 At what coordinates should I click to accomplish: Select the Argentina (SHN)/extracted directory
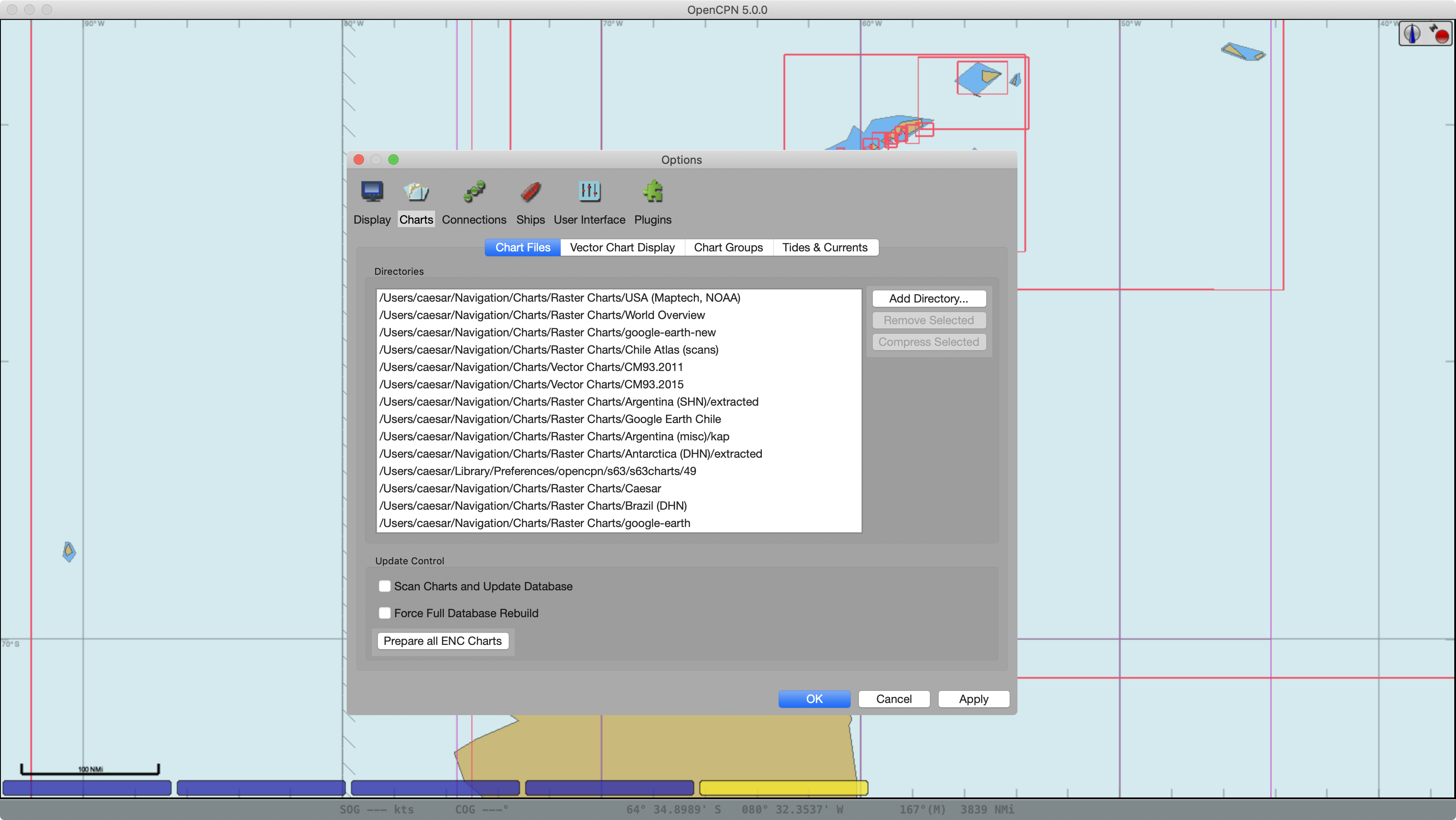[x=619, y=402]
